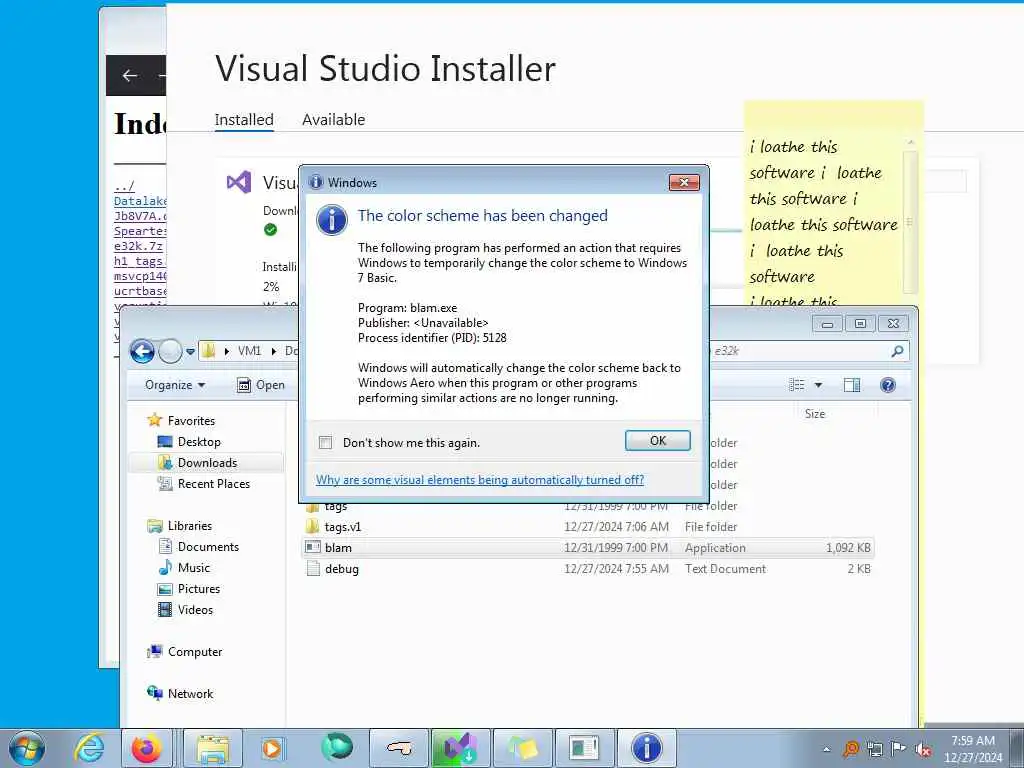The width and height of the screenshot is (1024, 768).
Task: Open Firefox from the taskbar
Action: (x=146, y=748)
